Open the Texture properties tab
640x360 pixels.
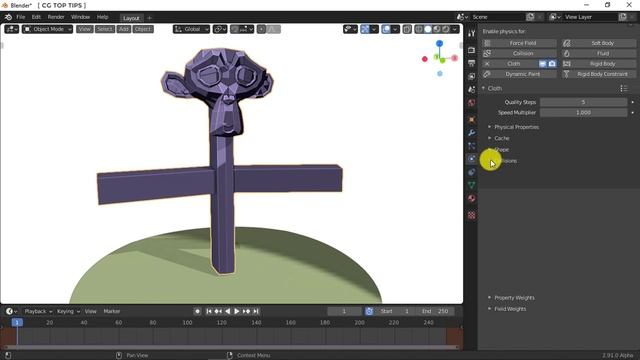pyautogui.click(x=471, y=215)
